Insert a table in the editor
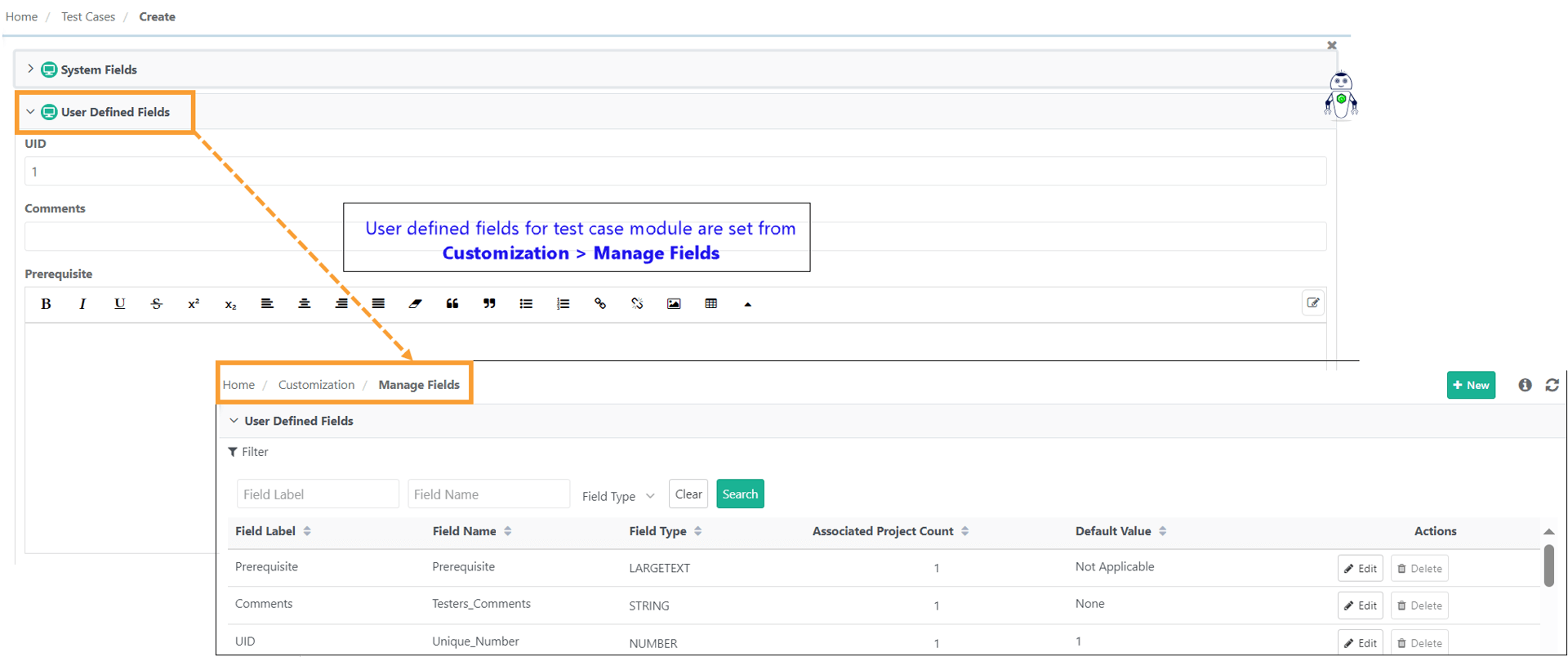The image size is (1568, 657). click(x=710, y=304)
